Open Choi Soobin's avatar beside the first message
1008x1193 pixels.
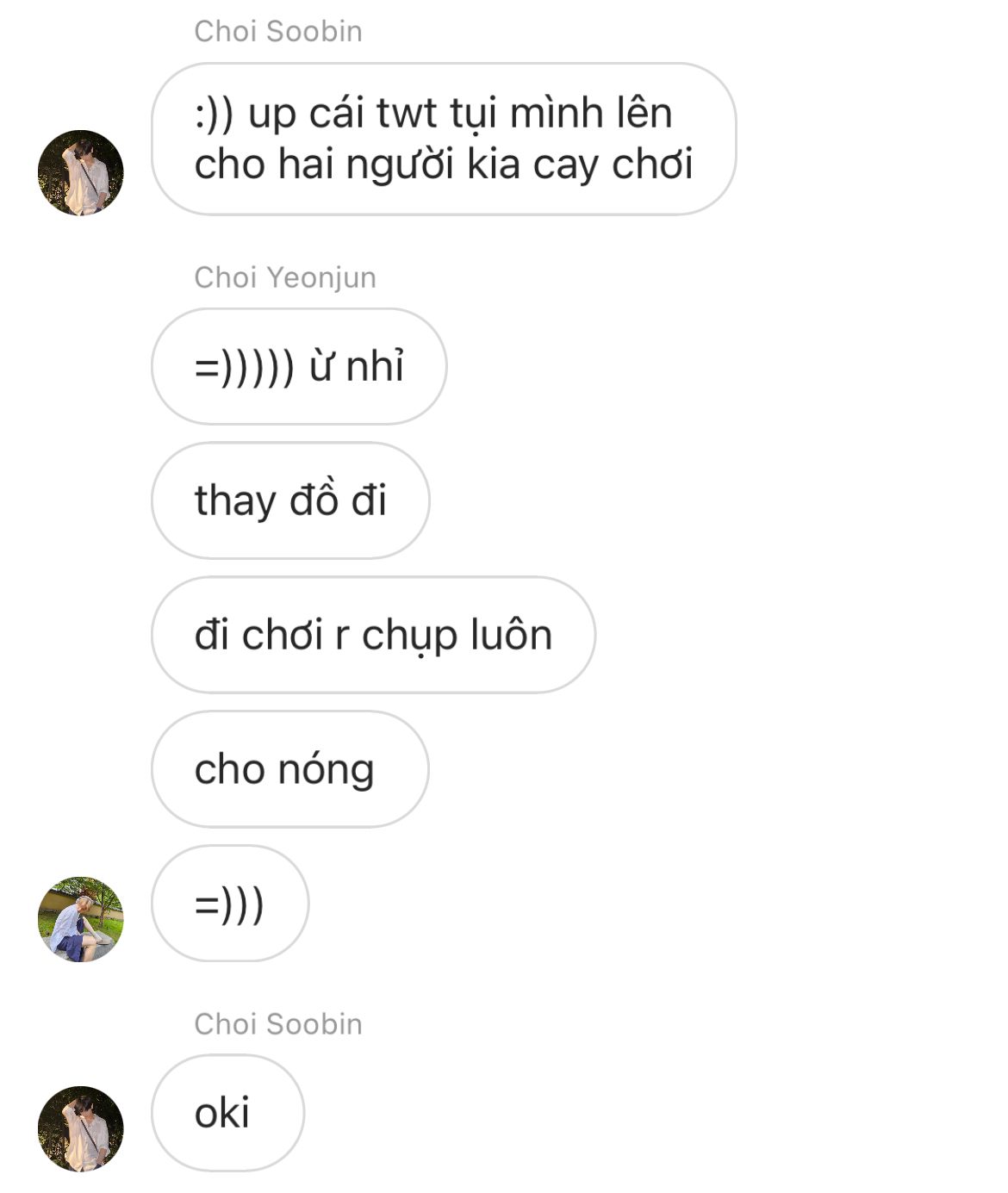click(x=81, y=172)
